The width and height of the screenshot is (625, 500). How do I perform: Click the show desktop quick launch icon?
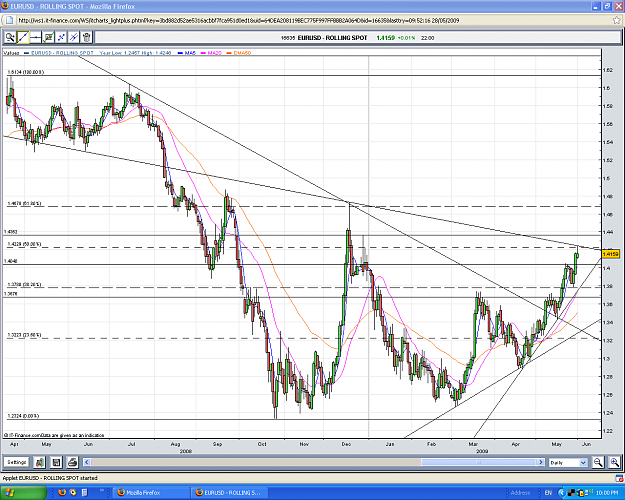point(84,493)
